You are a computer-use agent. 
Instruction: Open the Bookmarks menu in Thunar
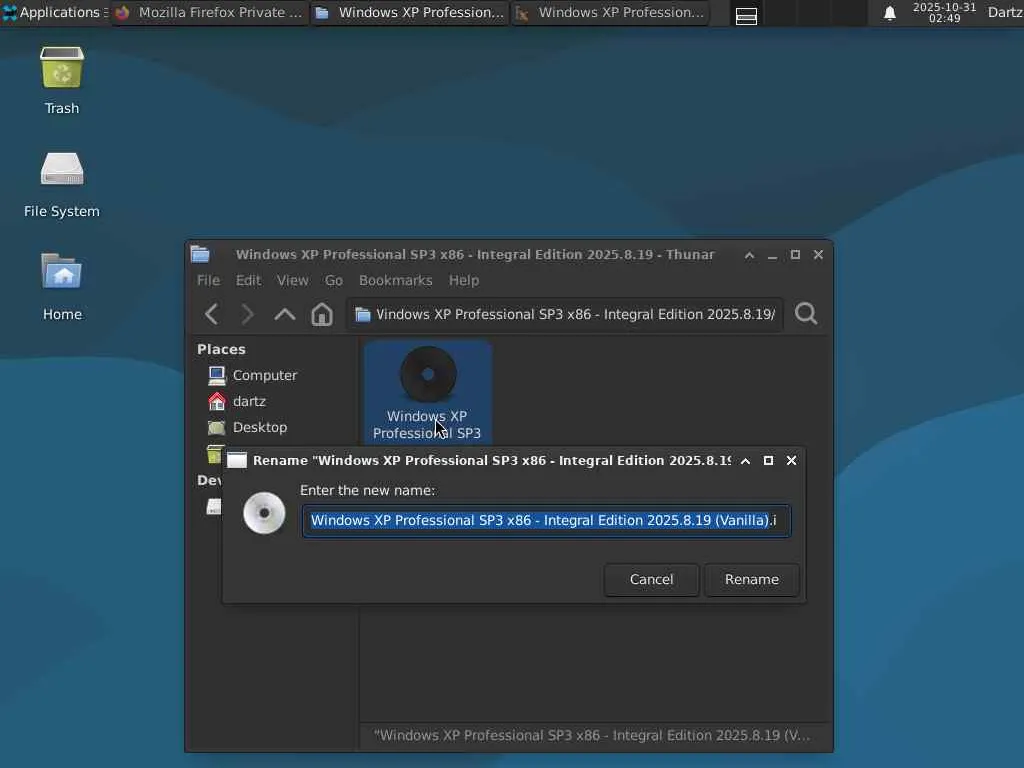tap(395, 280)
